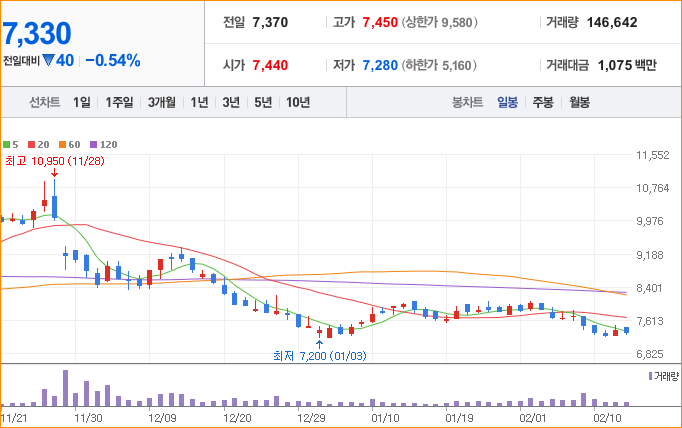Click the 7,613 price axis label
Image resolution: width=682 pixels, height=428 pixels.
[x=650, y=321]
